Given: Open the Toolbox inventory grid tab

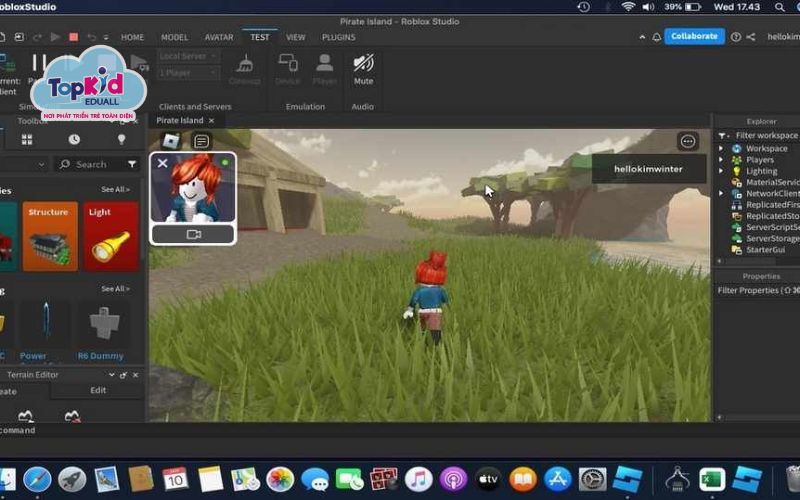Looking at the screenshot, I should pos(27,139).
